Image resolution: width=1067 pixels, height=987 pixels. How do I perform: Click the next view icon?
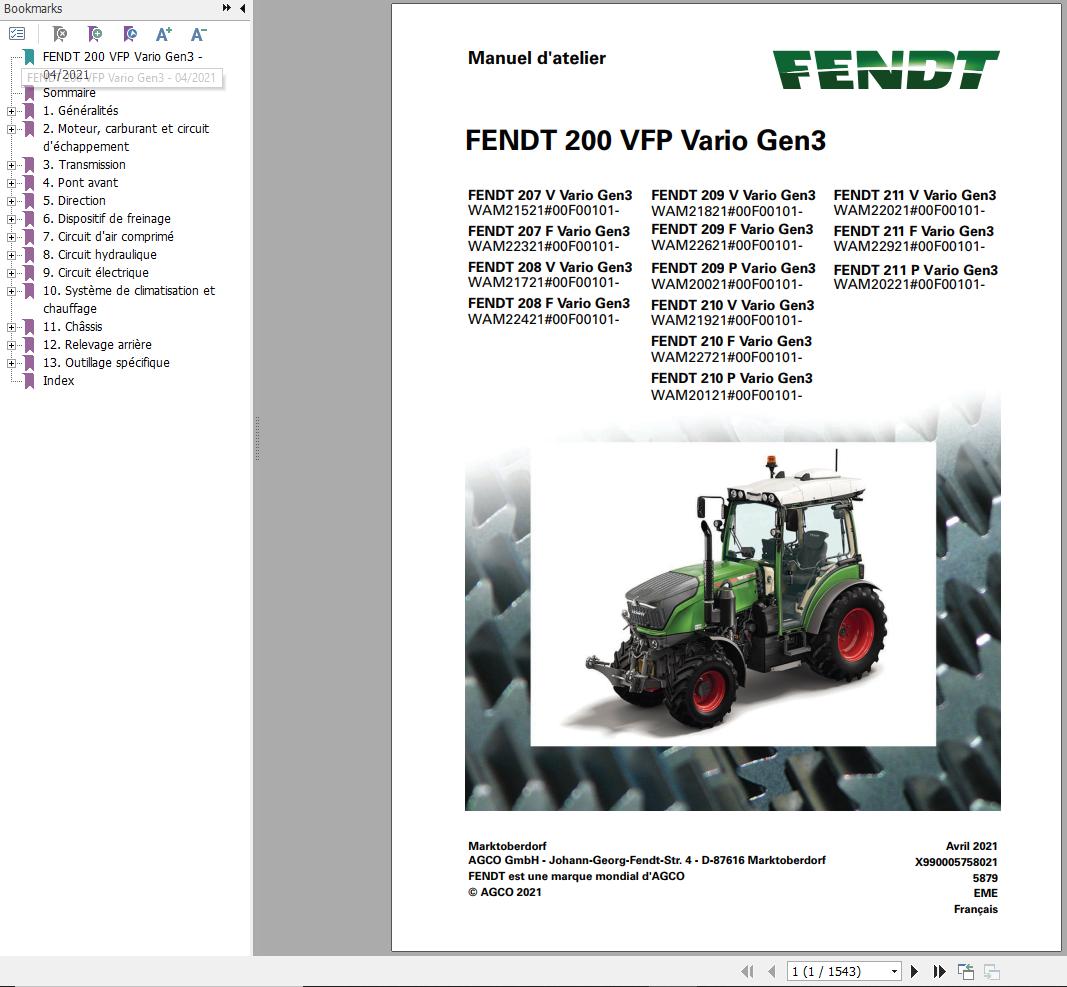coord(991,971)
